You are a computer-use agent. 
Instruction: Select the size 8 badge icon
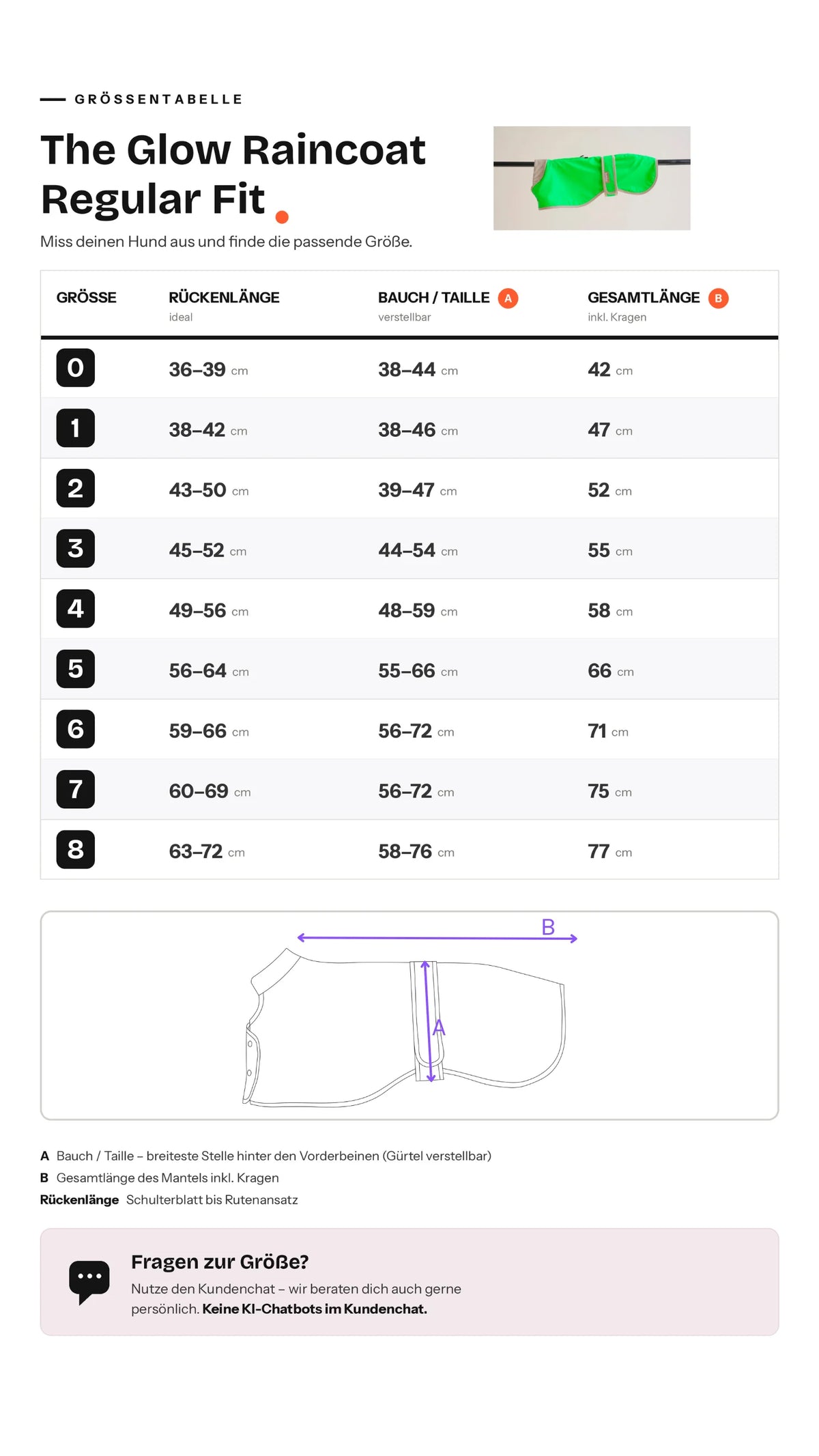(x=76, y=849)
